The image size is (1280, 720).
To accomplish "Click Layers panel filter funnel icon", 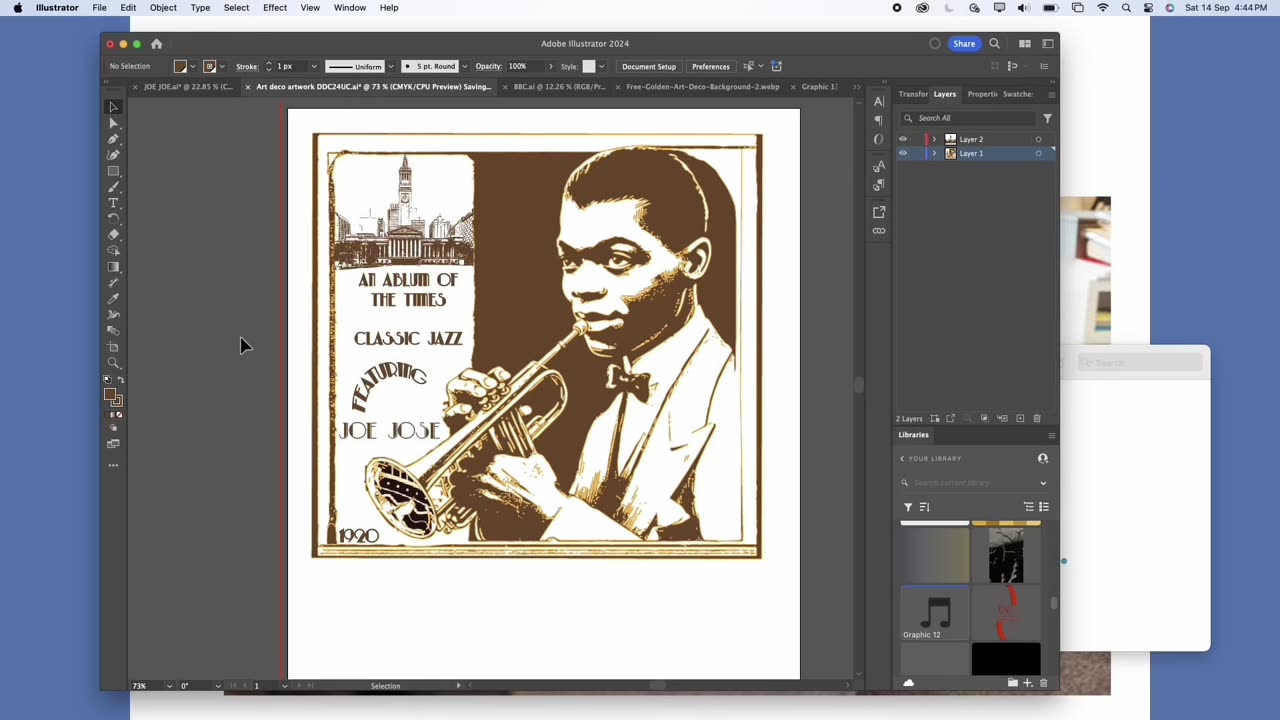I will click(x=1047, y=118).
